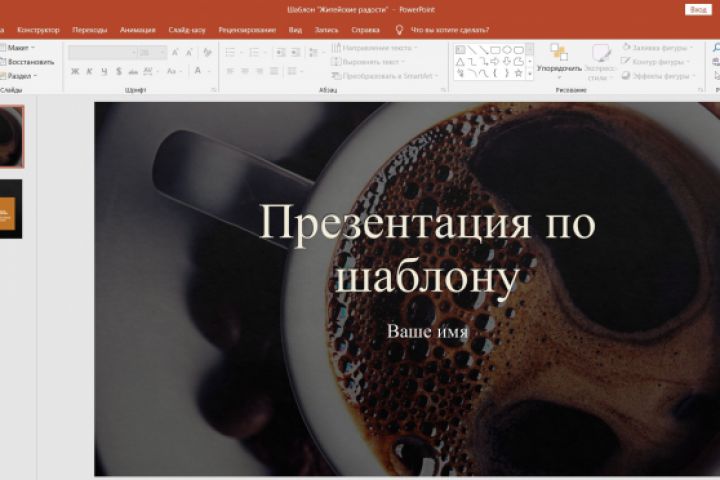
Task: Open the columns dropdown
Action: point(294,71)
